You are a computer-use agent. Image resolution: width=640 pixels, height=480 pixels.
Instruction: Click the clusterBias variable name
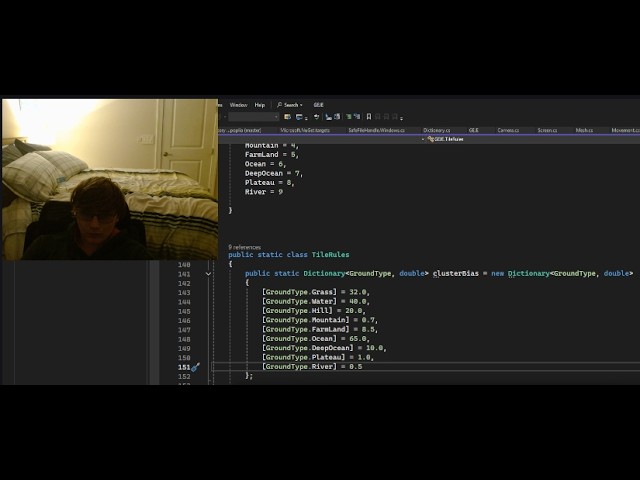(456, 273)
